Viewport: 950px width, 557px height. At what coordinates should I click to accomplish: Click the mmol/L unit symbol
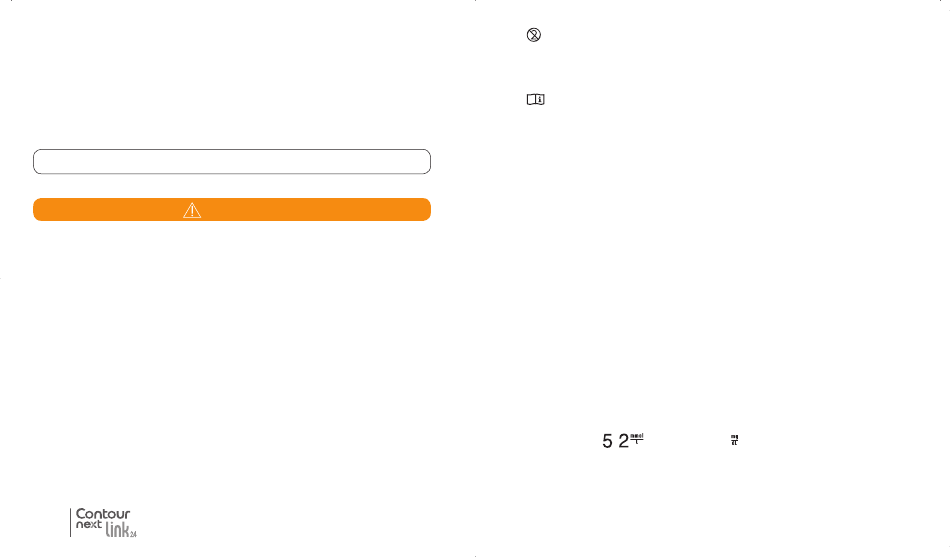637,438
